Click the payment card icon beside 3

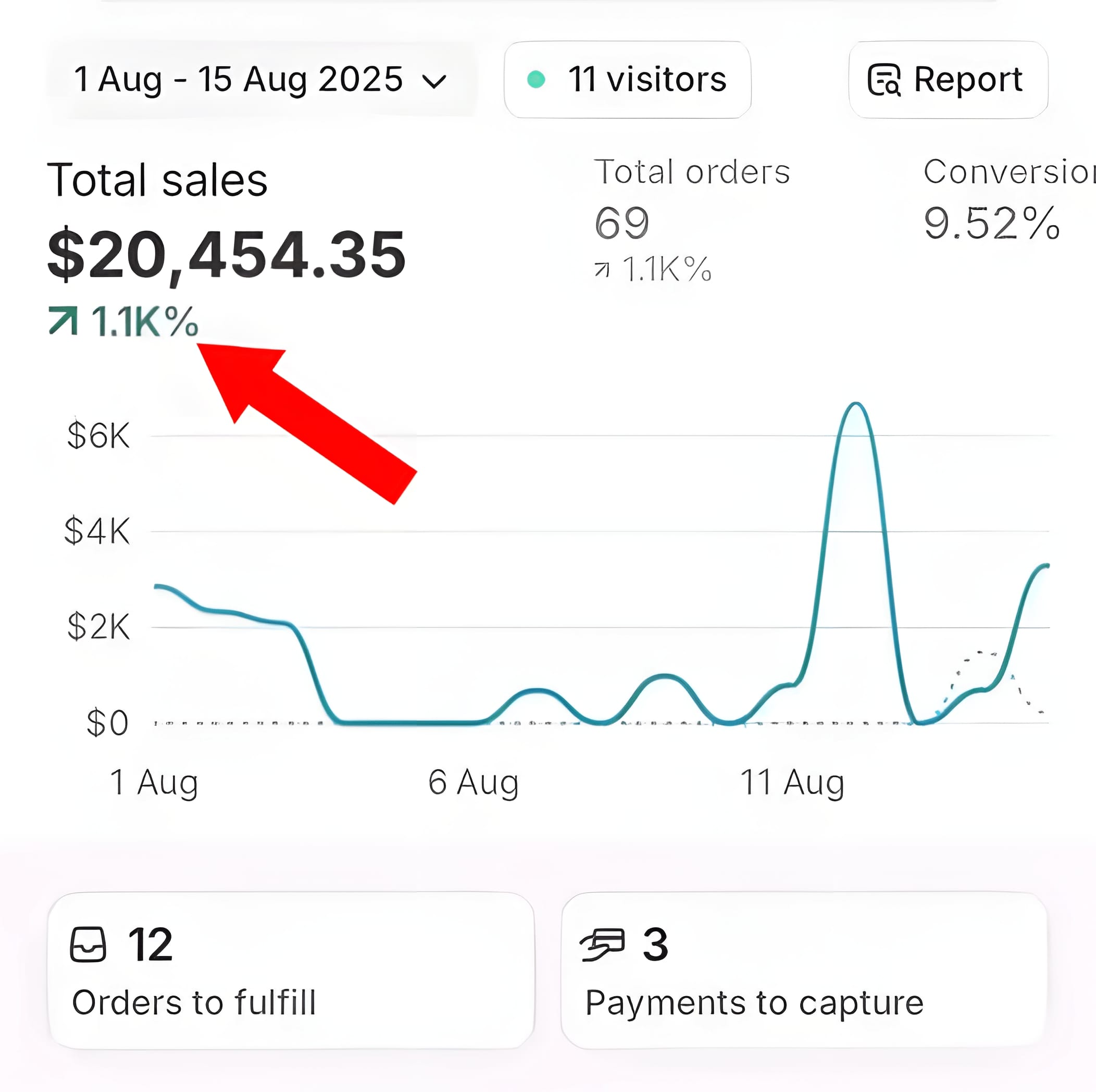602,945
